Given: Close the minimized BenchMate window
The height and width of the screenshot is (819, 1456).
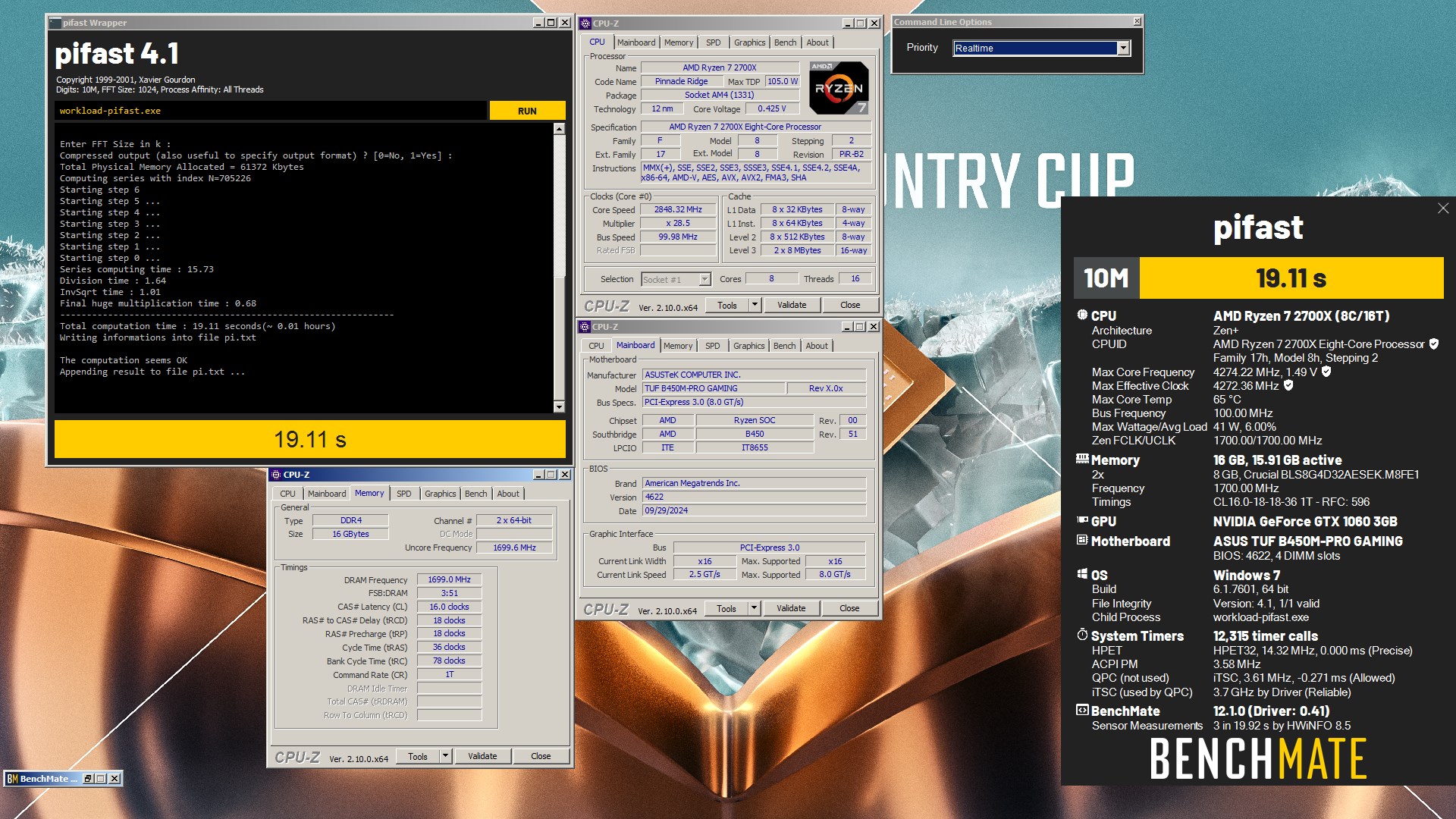Looking at the screenshot, I should (114, 779).
